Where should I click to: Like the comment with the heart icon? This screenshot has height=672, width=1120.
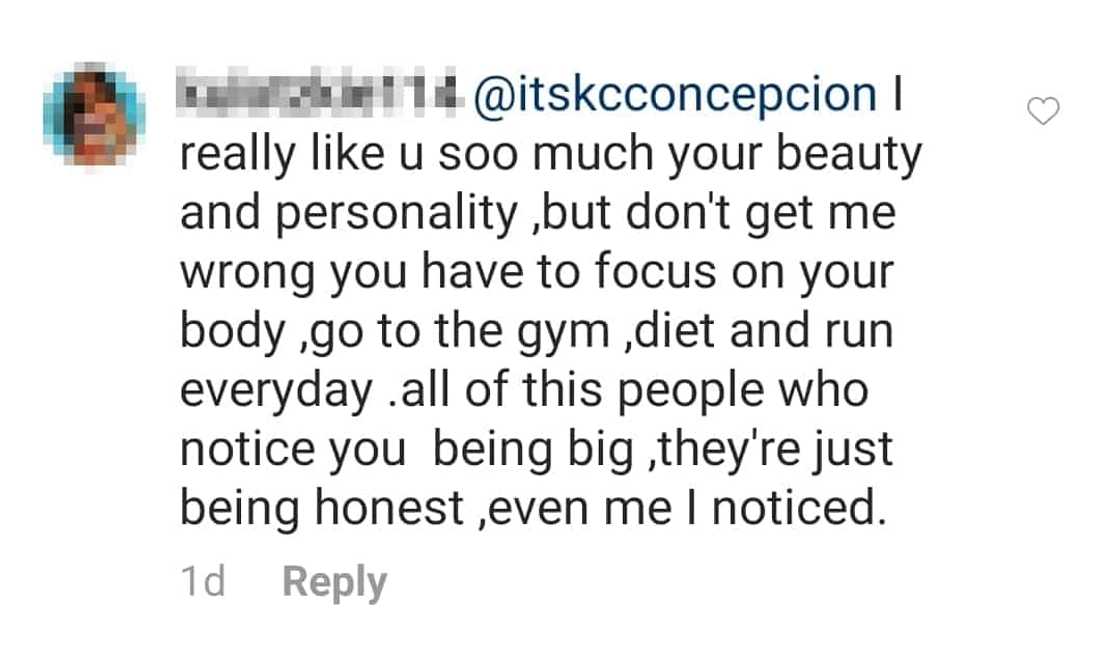tap(1043, 112)
